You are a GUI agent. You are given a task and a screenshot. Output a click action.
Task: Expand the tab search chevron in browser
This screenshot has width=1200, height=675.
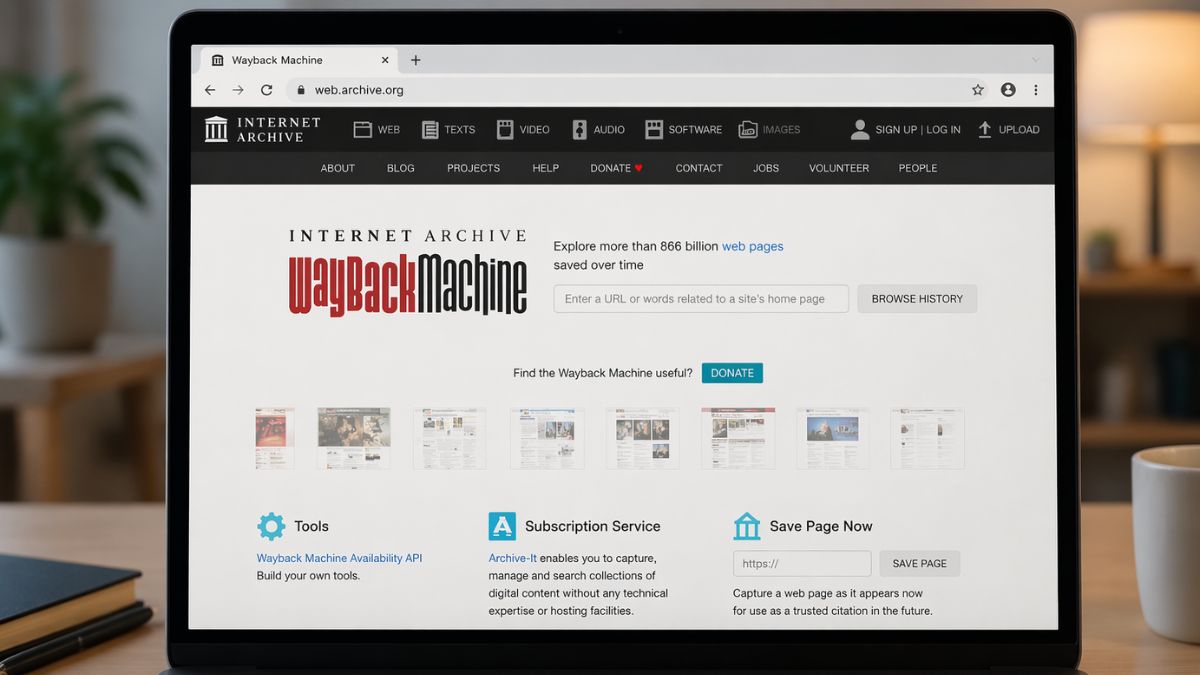[x=1035, y=60]
